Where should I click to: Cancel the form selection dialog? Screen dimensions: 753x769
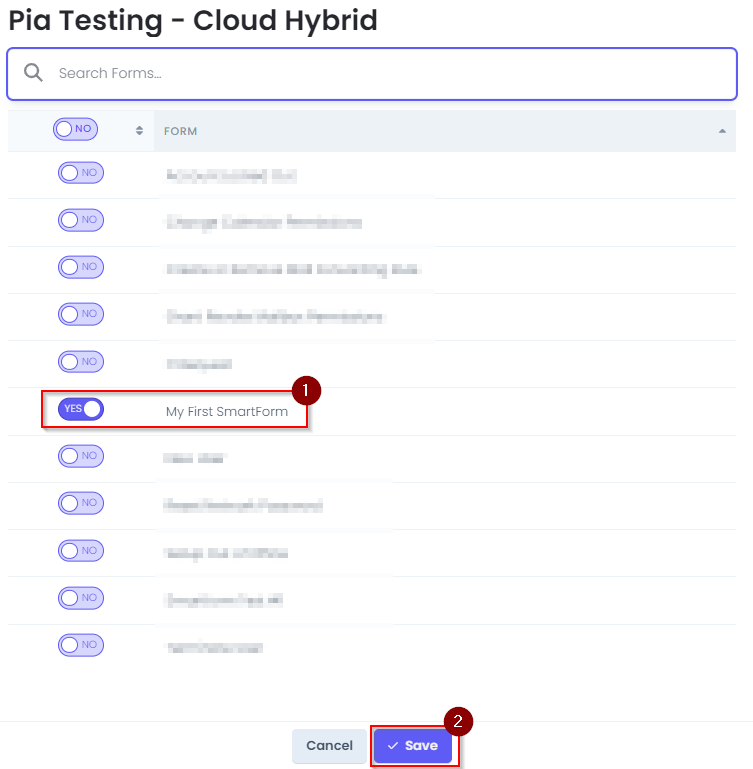coord(329,746)
